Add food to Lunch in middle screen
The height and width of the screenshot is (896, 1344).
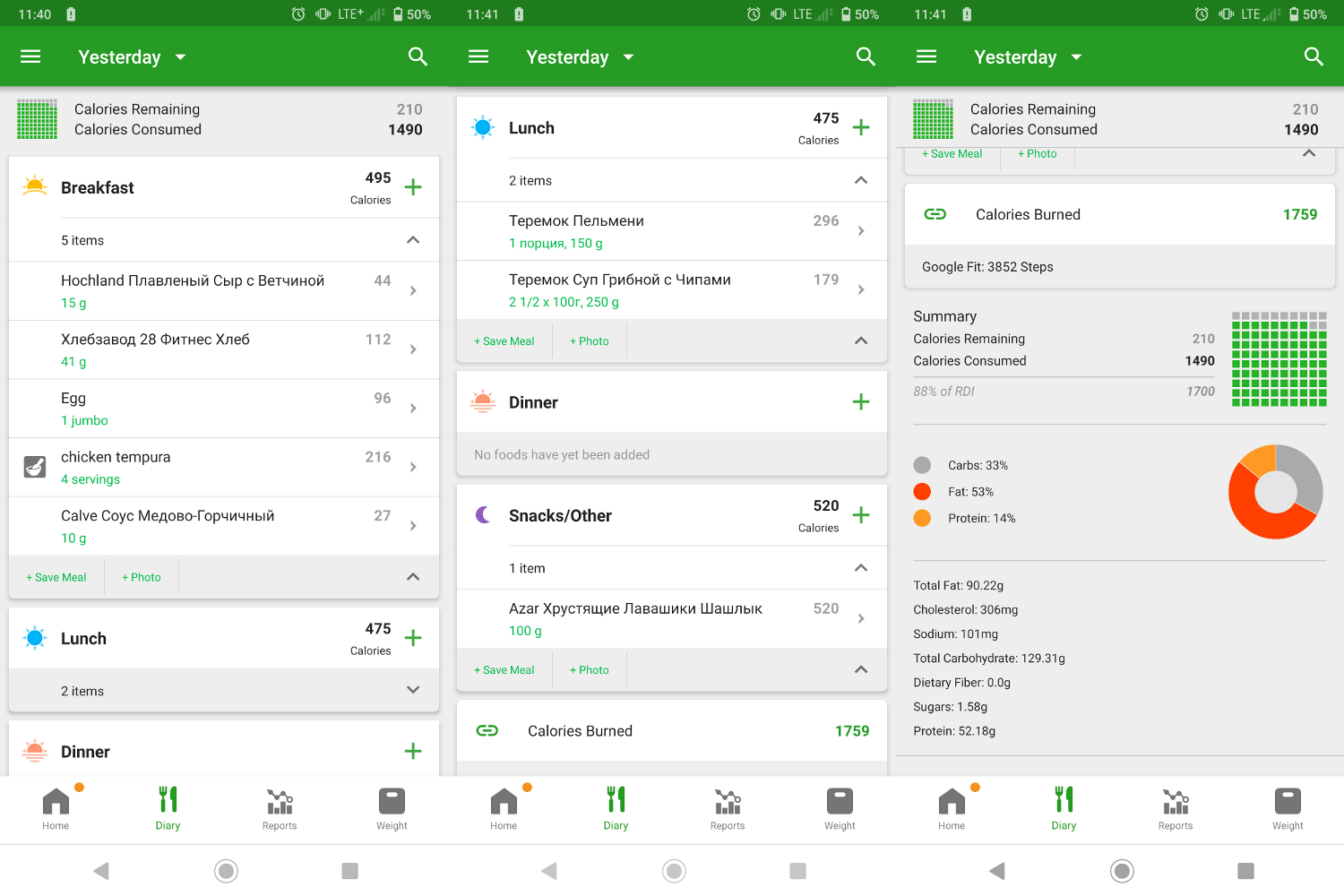(x=861, y=127)
